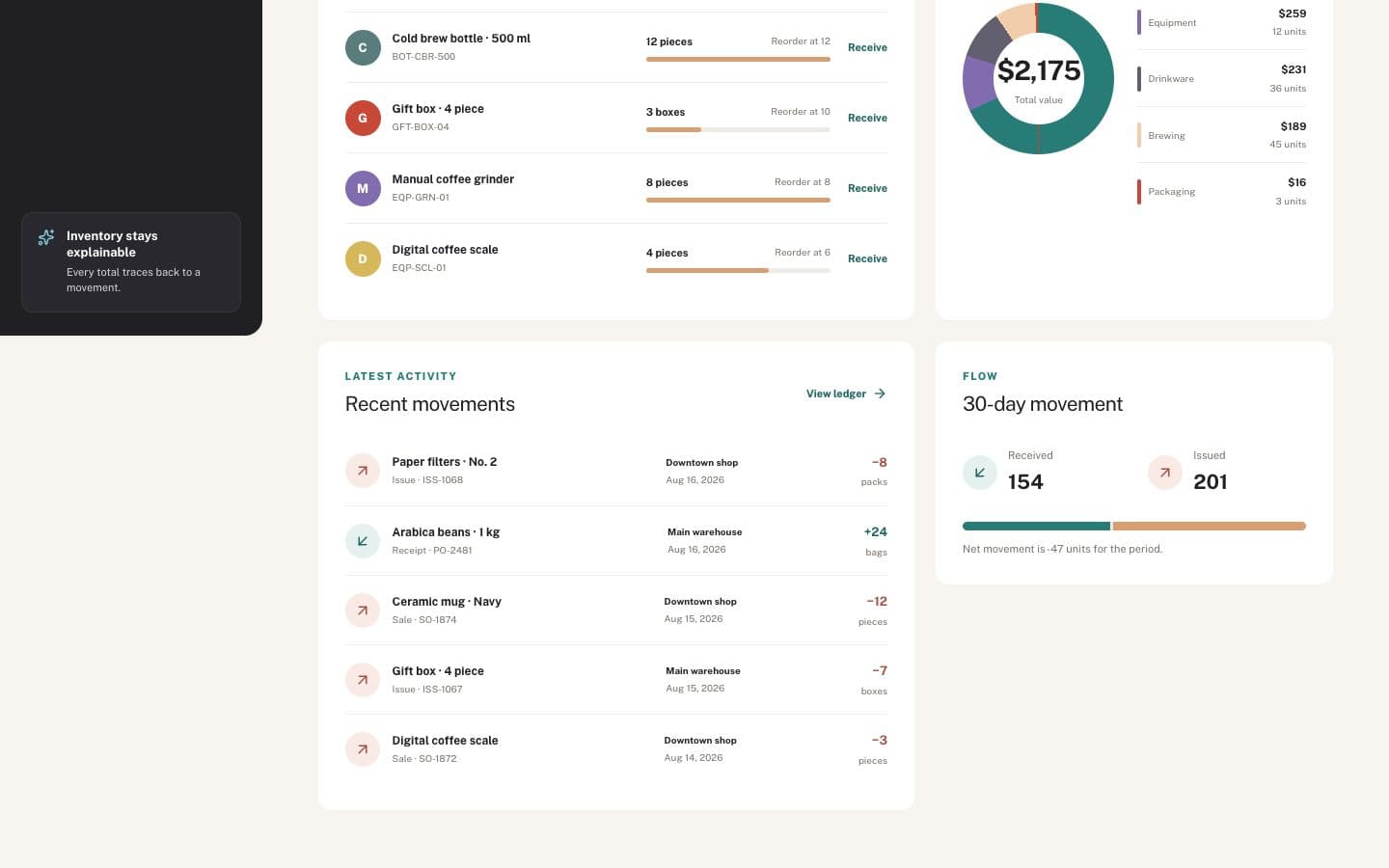Receive stock for Digital coffee scale
This screenshot has height=868, width=1389.
pyautogui.click(x=867, y=258)
